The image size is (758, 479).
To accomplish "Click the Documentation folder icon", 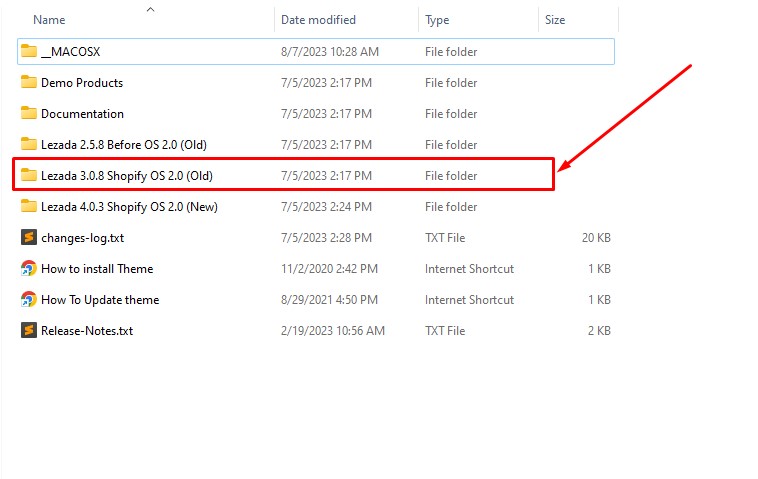I will point(29,113).
